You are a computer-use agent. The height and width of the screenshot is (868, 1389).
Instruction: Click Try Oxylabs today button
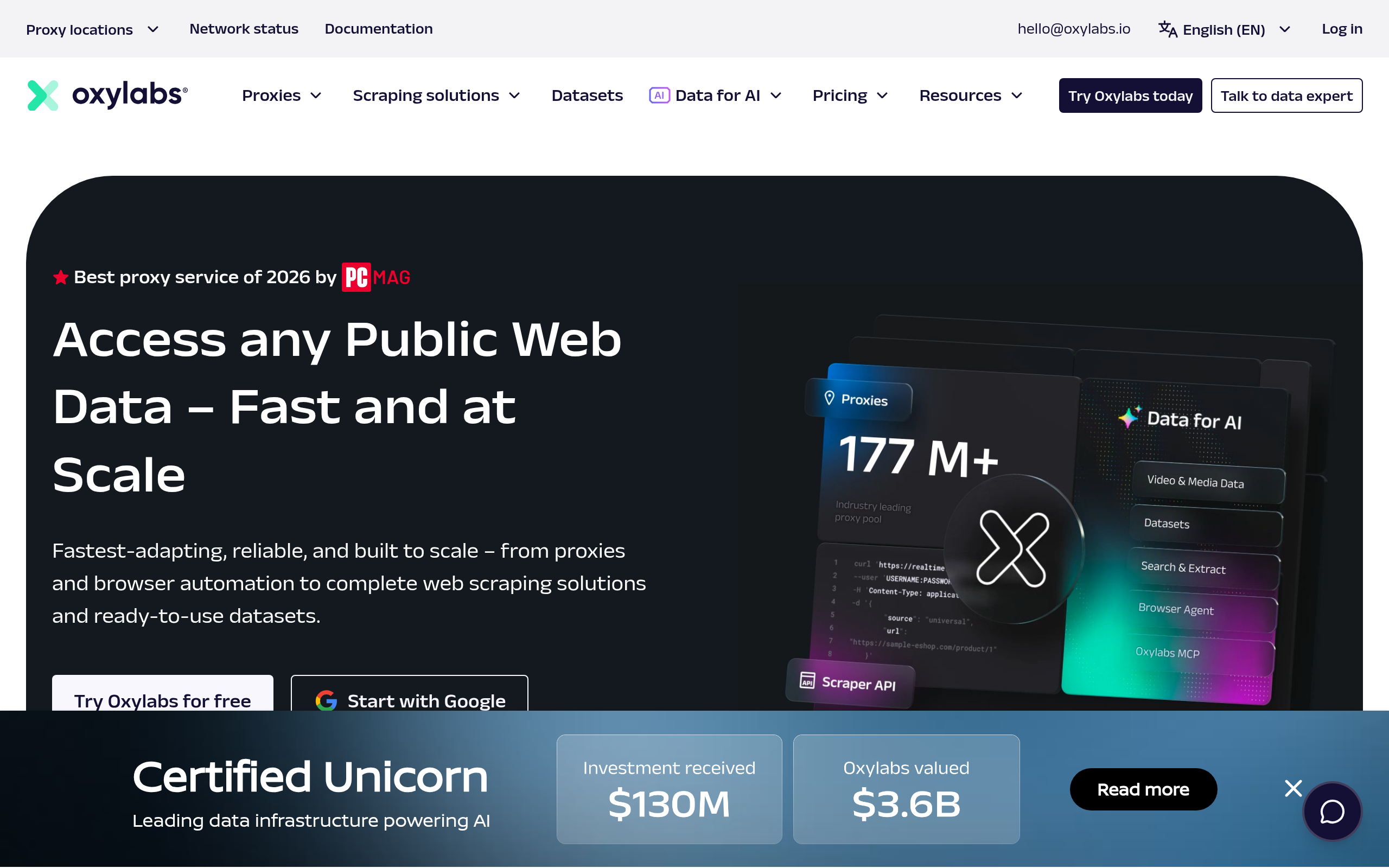[x=1130, y=95]
